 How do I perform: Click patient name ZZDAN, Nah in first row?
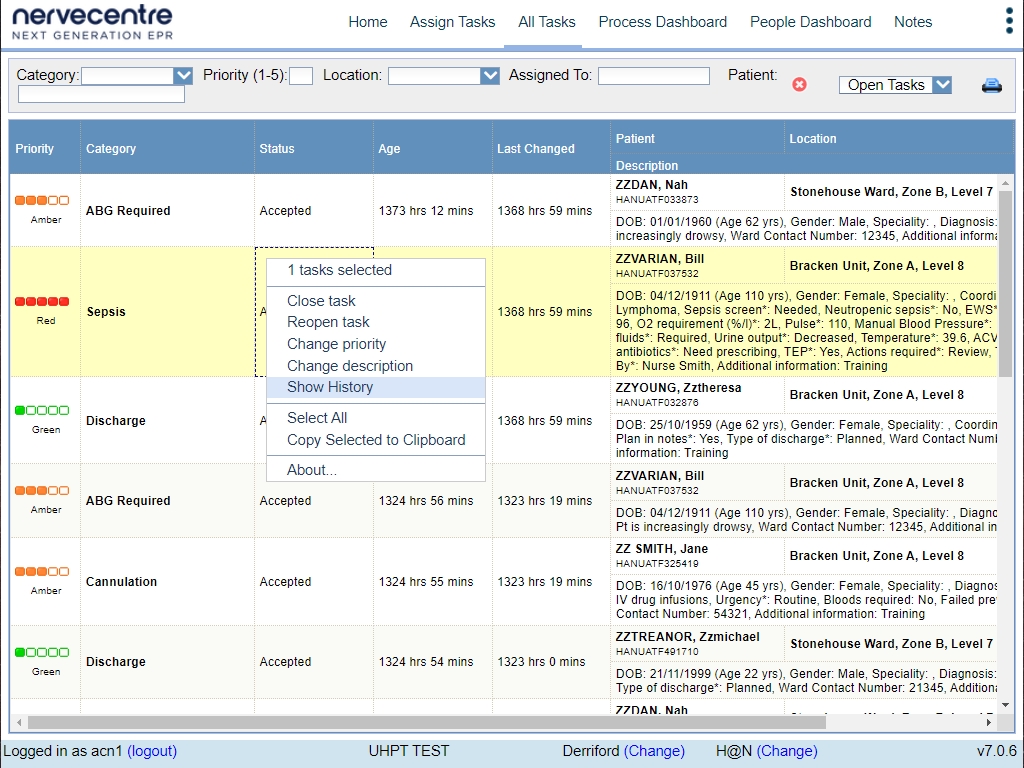point(651,185)
